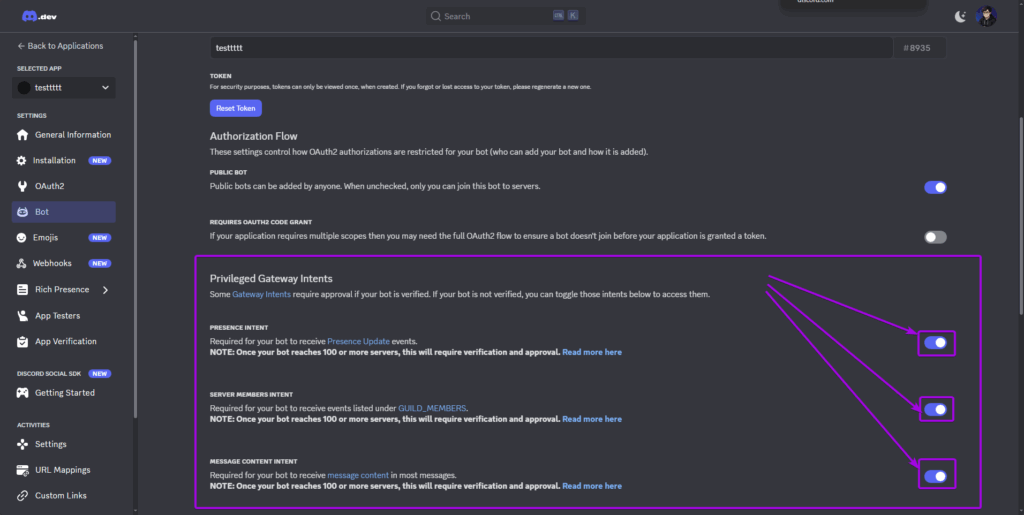
Task: Disable the Presence Intent toggle
Action: point(935,343)
